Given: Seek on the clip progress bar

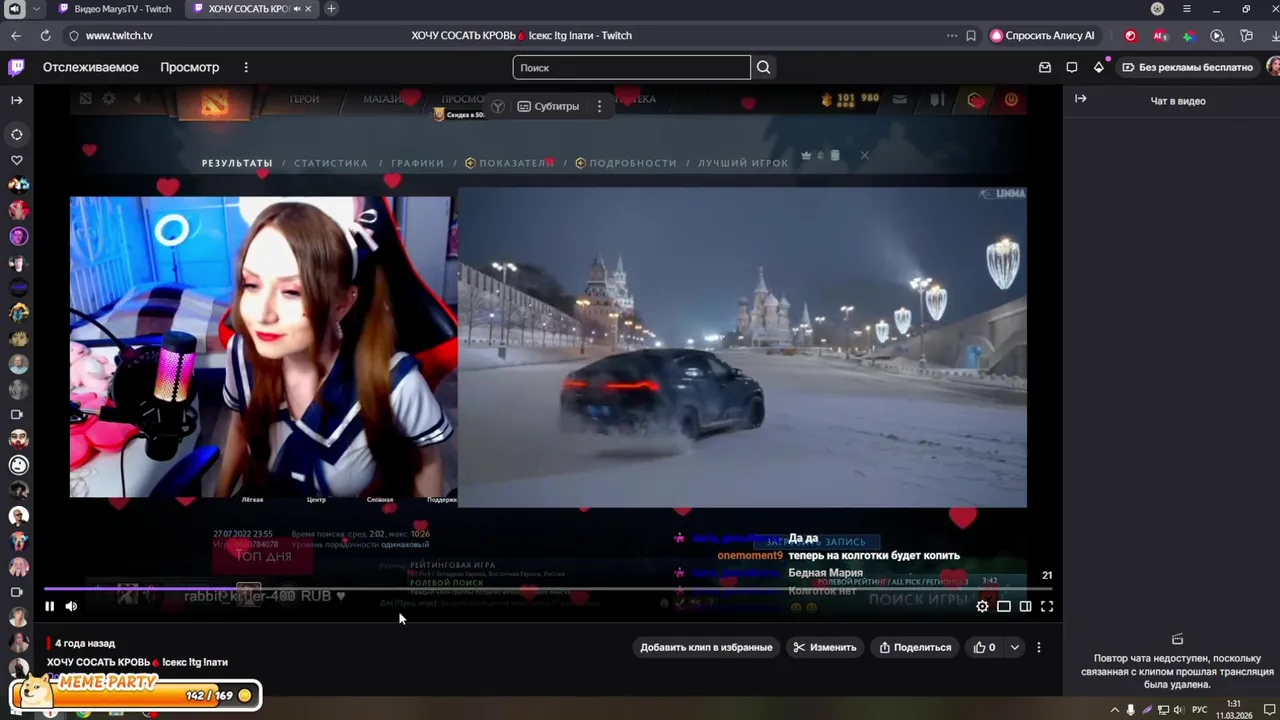Looking at the screenshot, I should pos(548,588).
